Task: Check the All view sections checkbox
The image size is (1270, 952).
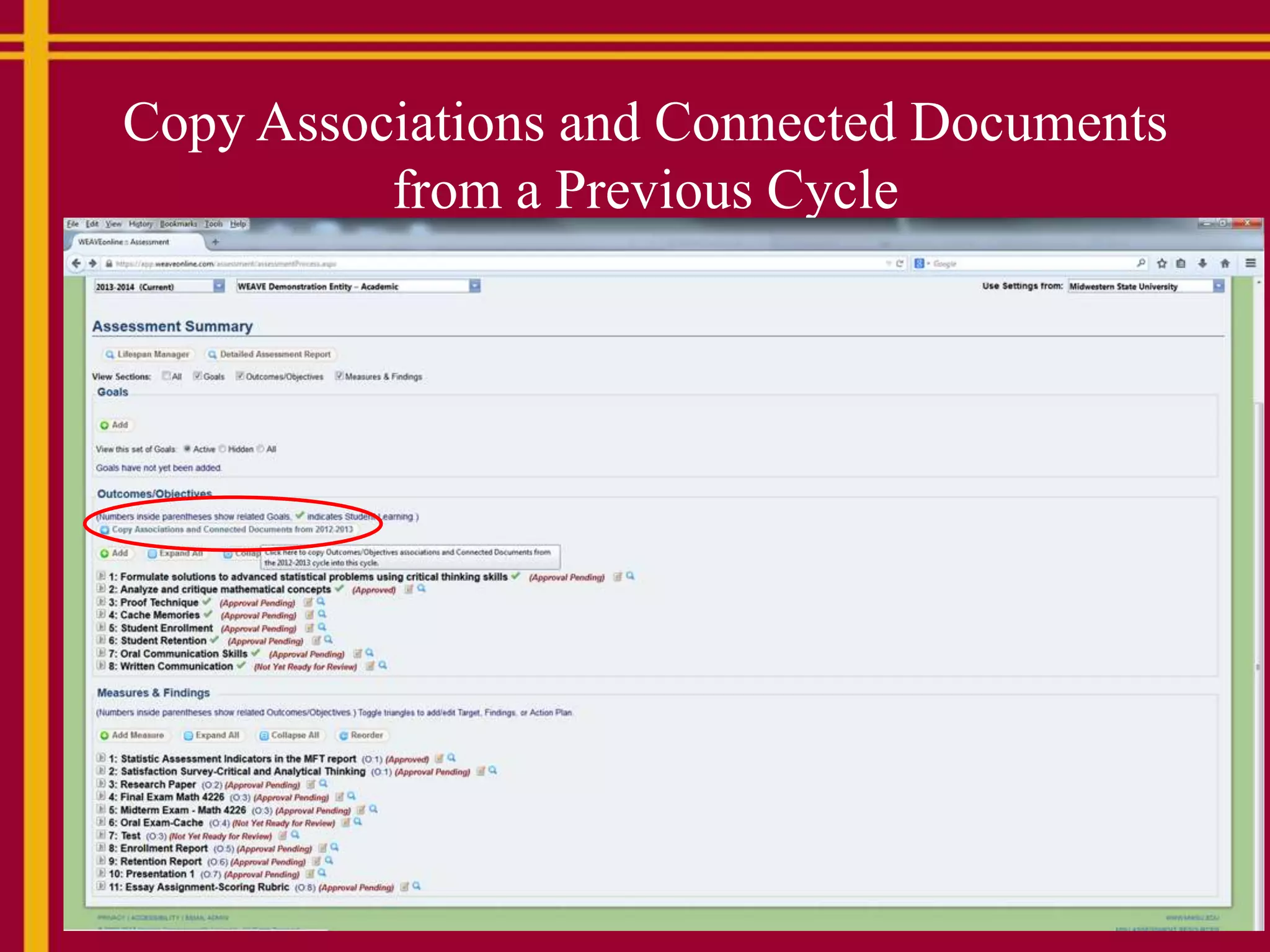Action: (x=166, y=376)
